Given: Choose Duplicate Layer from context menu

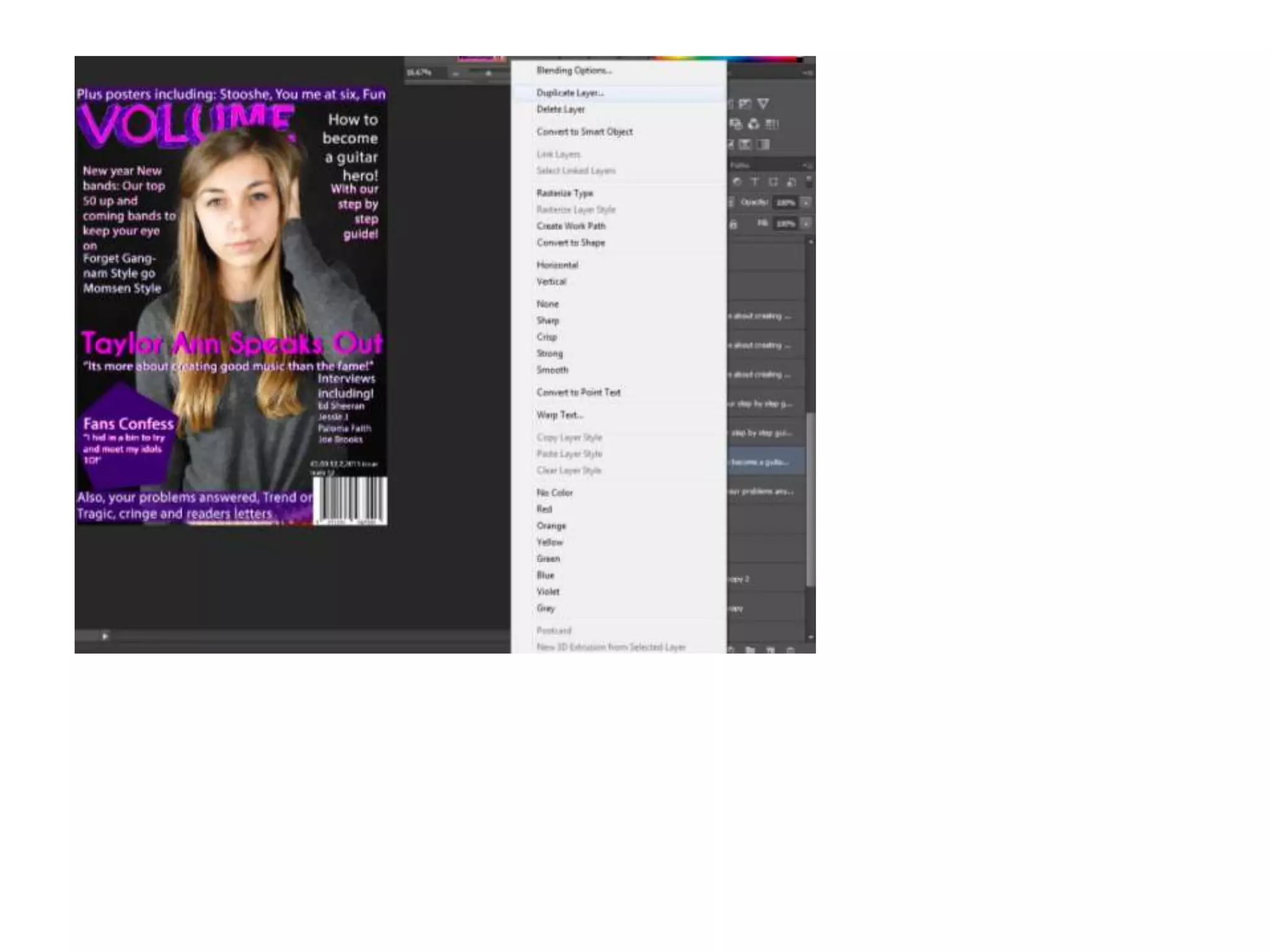Looking at the screenshot, I should [x=570, y=93].
